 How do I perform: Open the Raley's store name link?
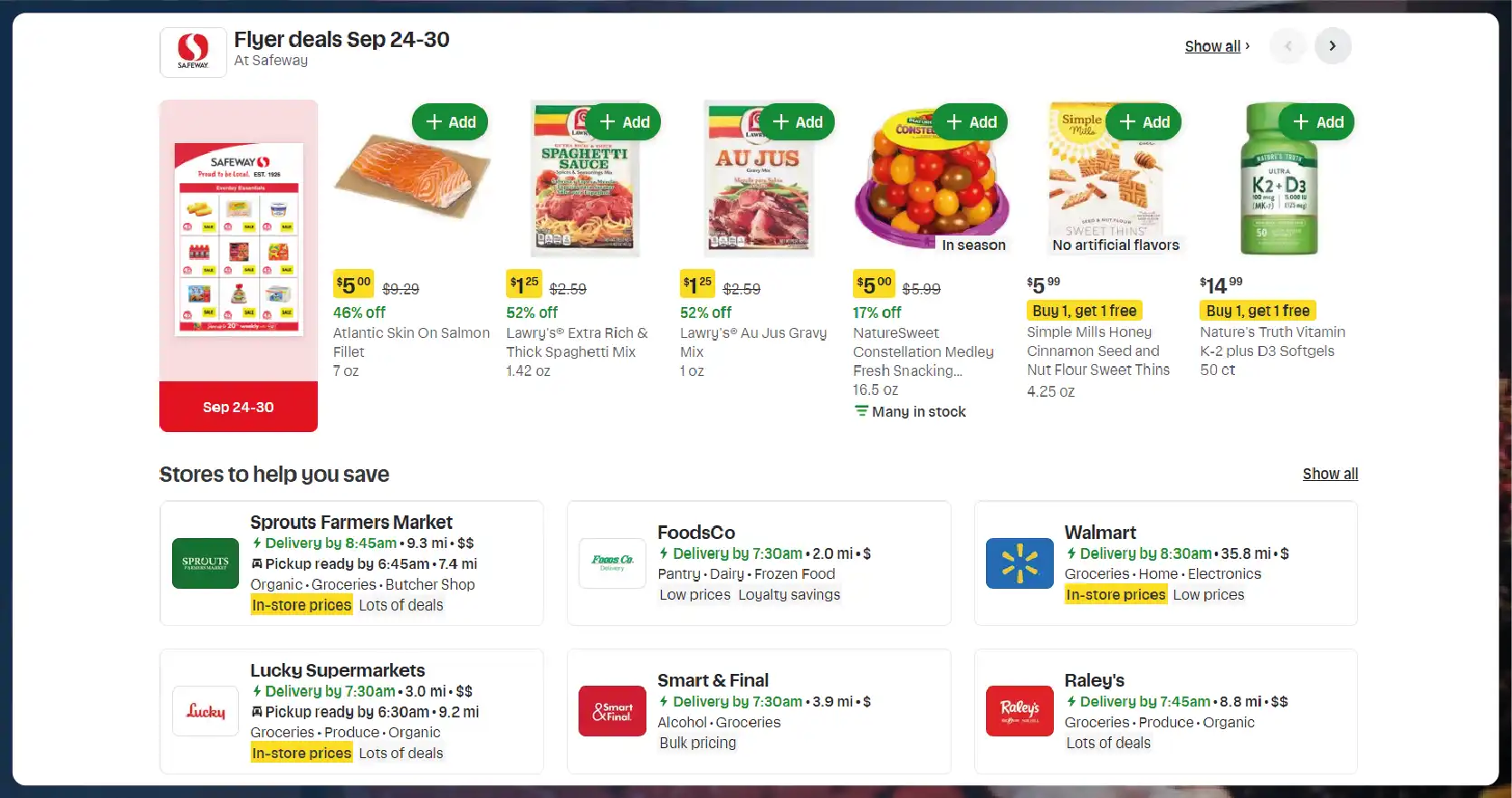1094,680
